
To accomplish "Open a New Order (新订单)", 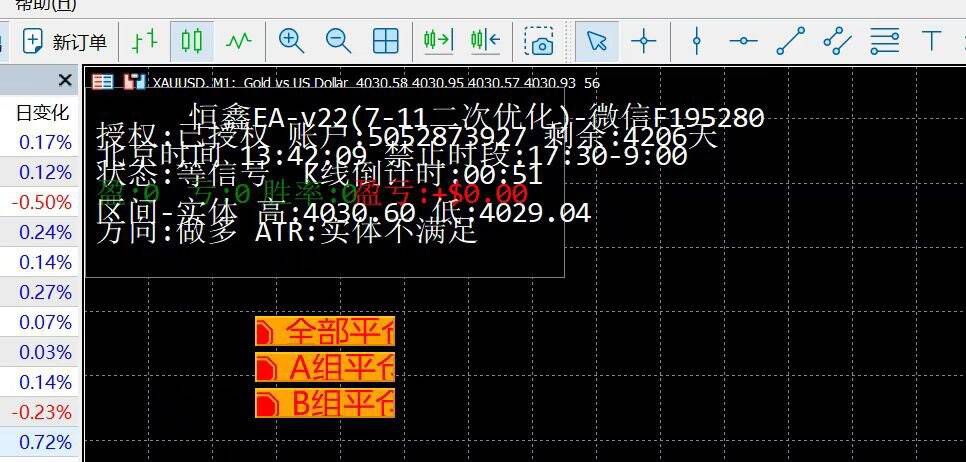I will 64,42.
